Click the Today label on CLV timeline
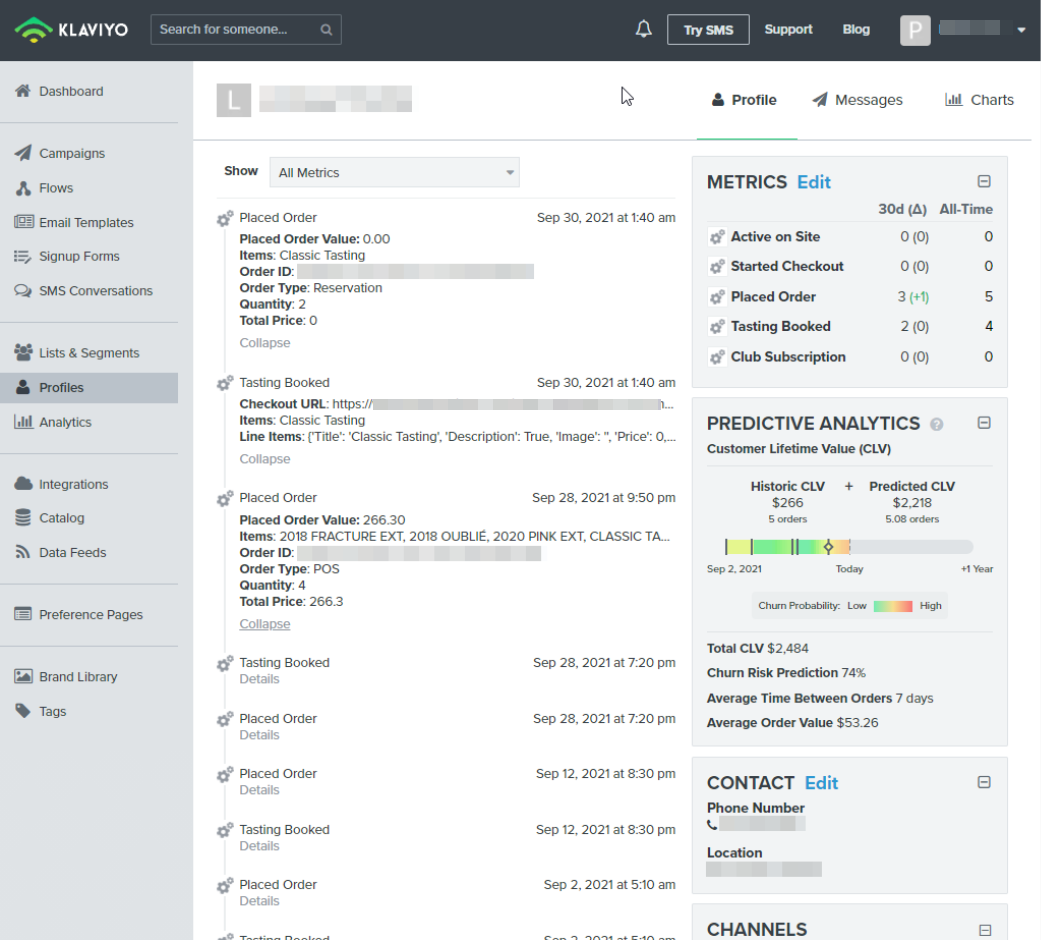The height and width of the screenshot is (940, 1041). 849,569
